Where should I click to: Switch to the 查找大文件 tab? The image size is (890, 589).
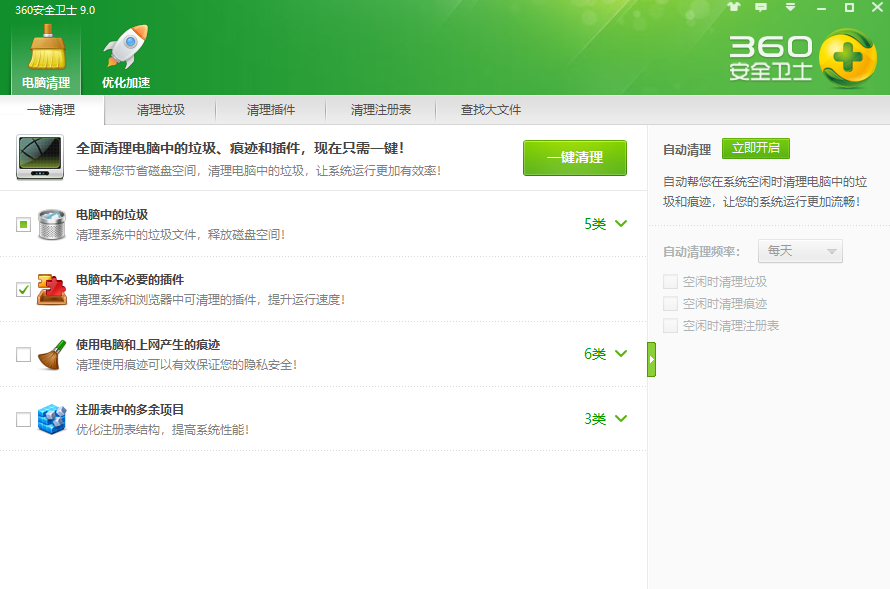pos(490,110)
